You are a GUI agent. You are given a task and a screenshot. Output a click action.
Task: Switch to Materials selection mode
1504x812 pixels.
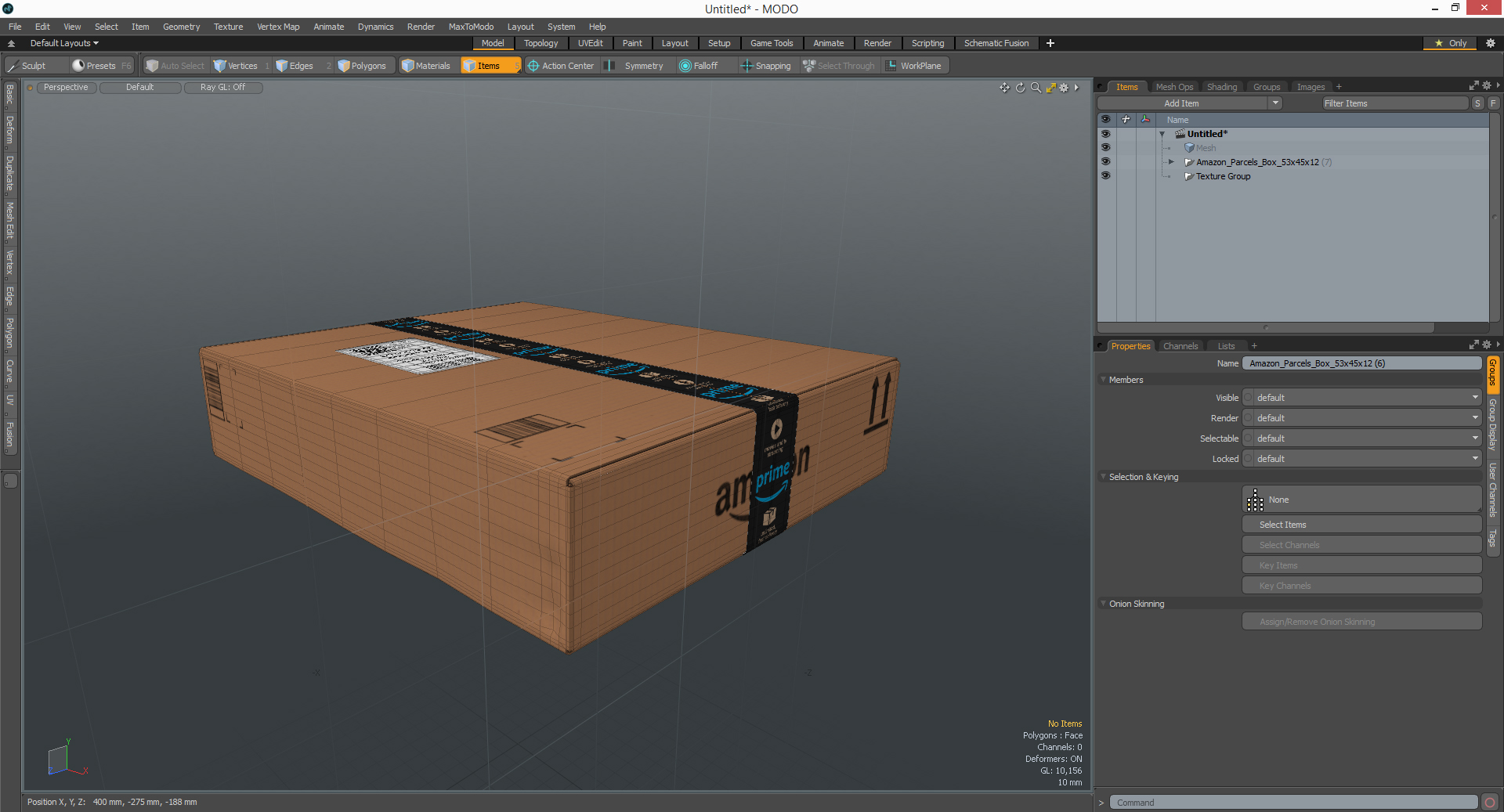tap(426, 66)
